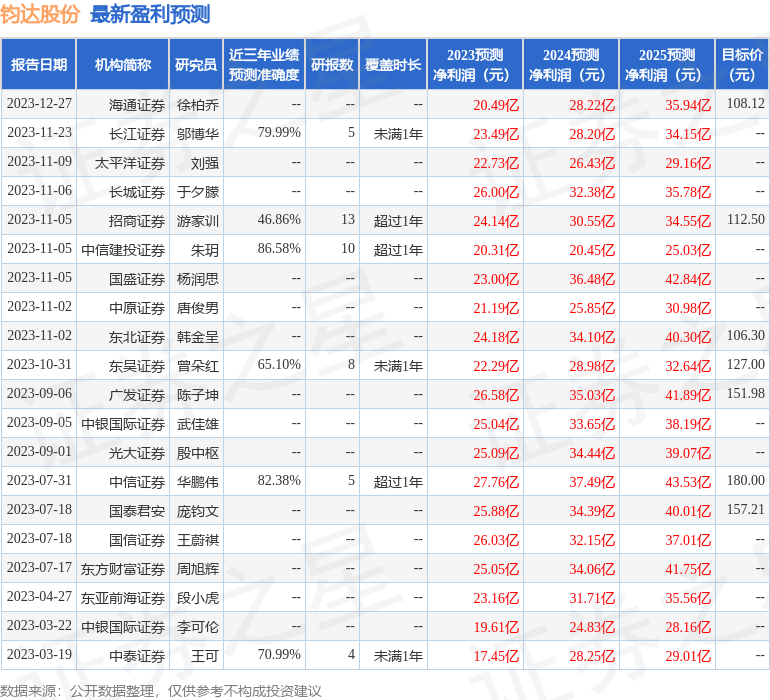Click the 2023预测净利润 column header
The width and height of the screenshot is (770, 700).
[475, 64]
